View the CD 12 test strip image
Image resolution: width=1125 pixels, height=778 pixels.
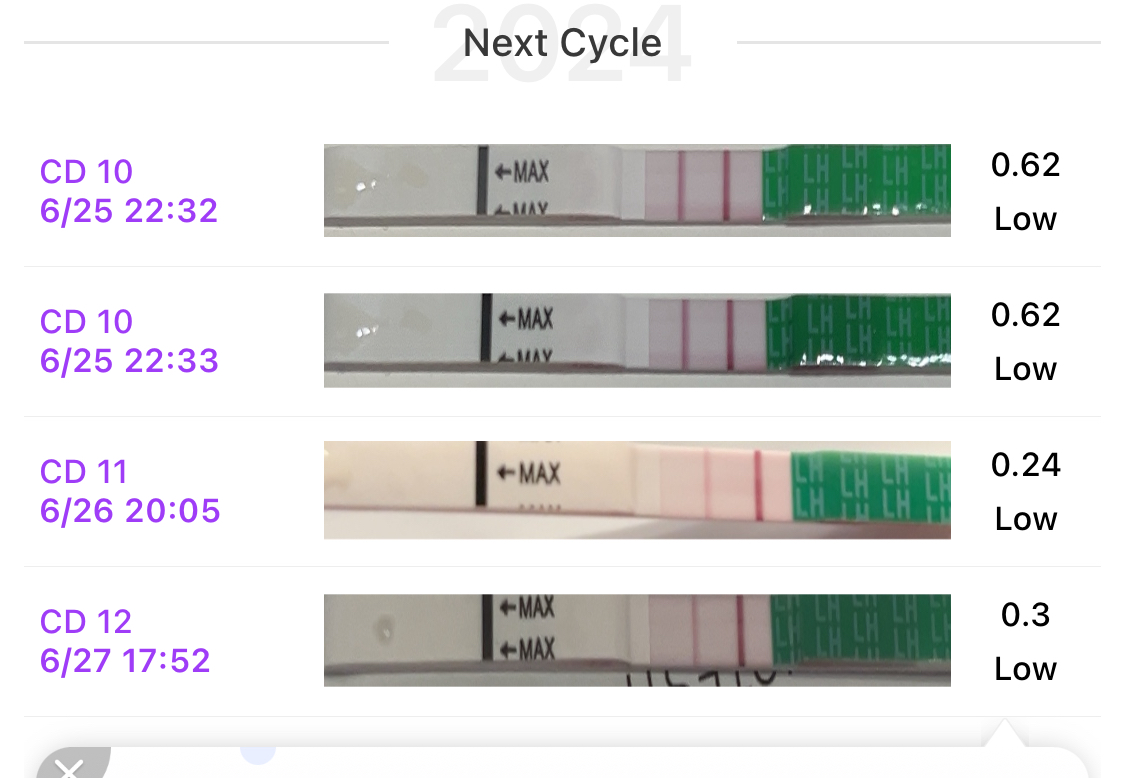[637, 640]
